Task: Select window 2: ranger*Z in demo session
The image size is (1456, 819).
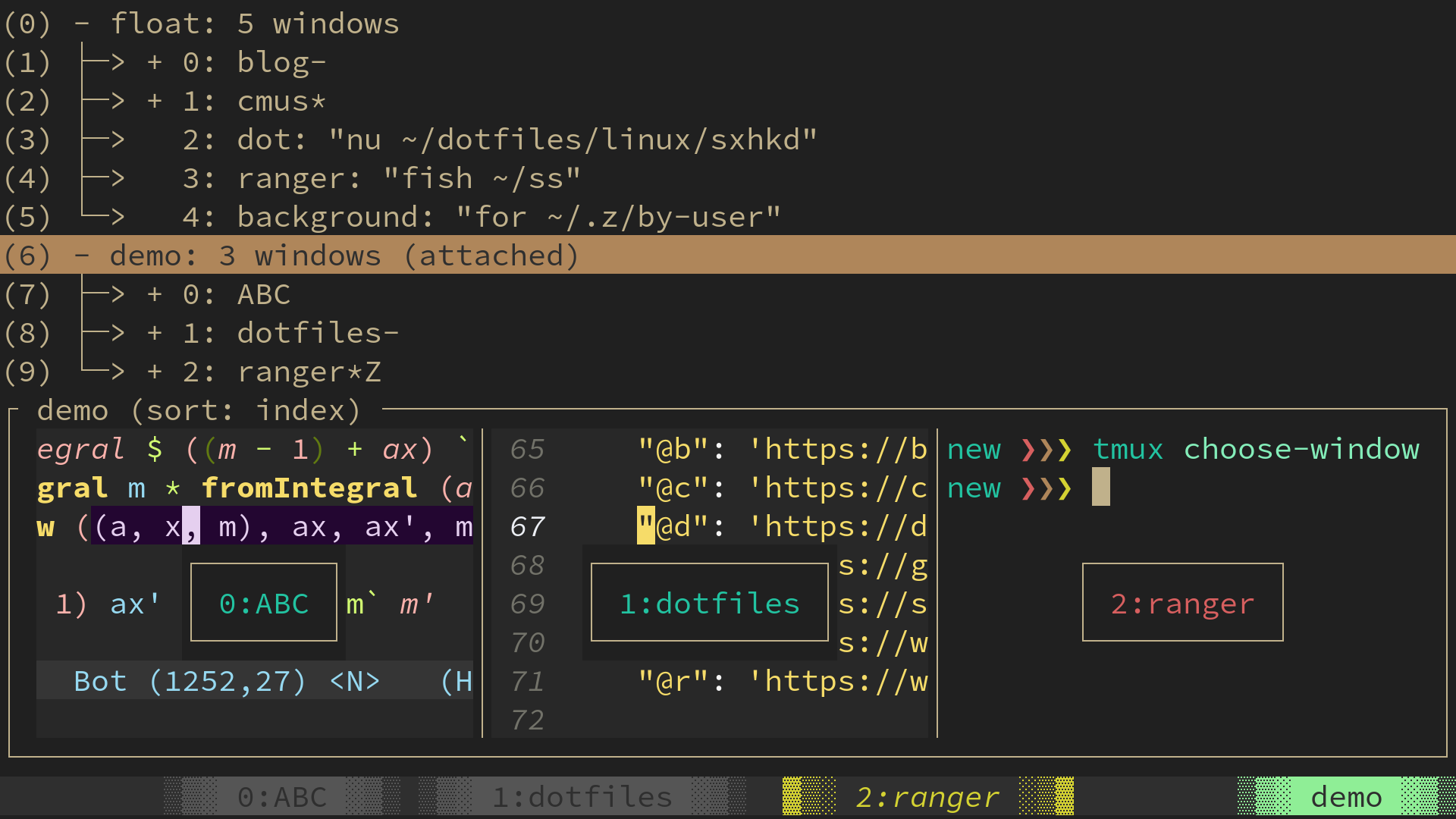Action: 728,372
